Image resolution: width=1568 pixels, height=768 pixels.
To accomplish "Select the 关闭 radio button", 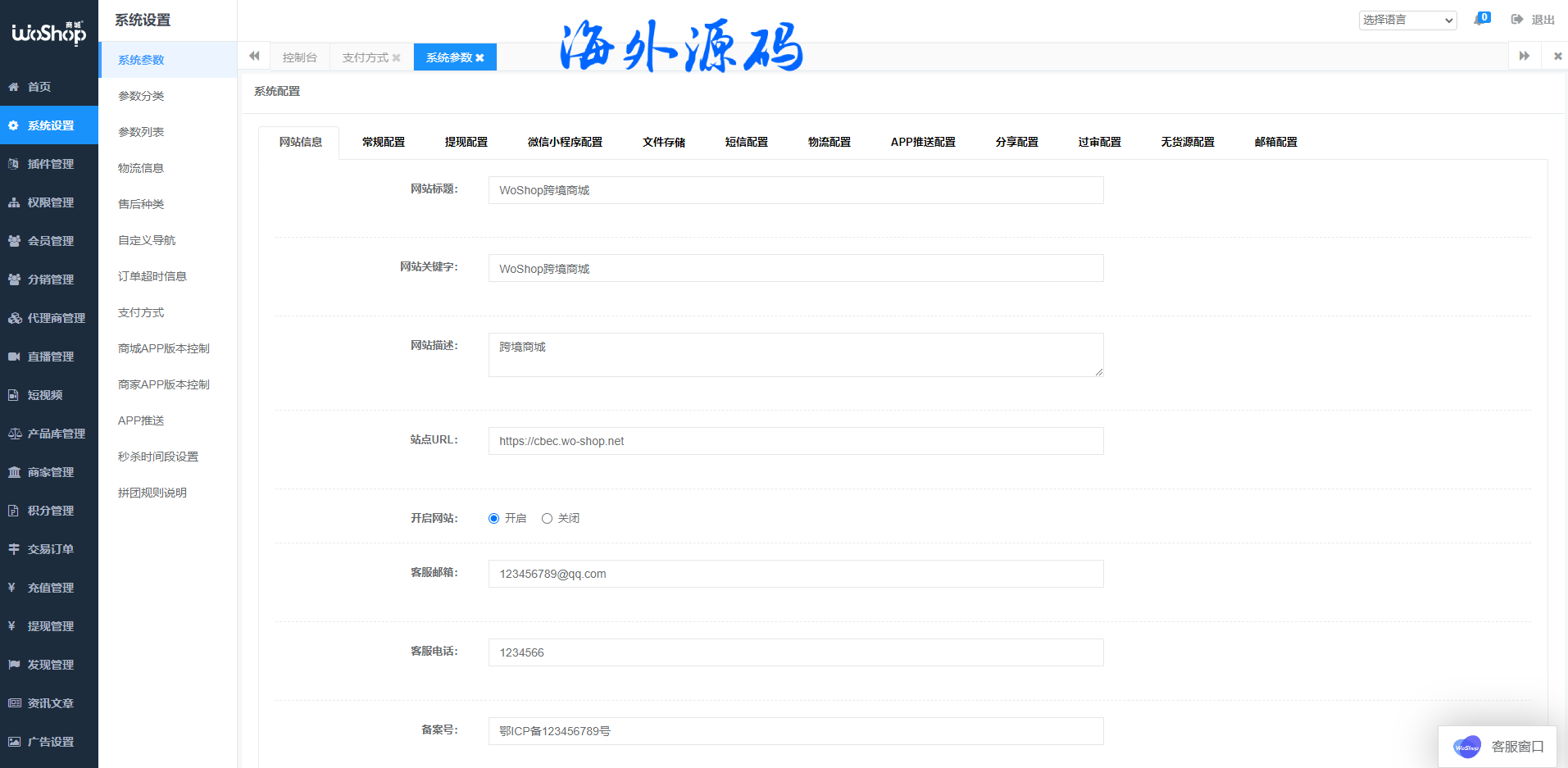I will (x=547, y=518).
